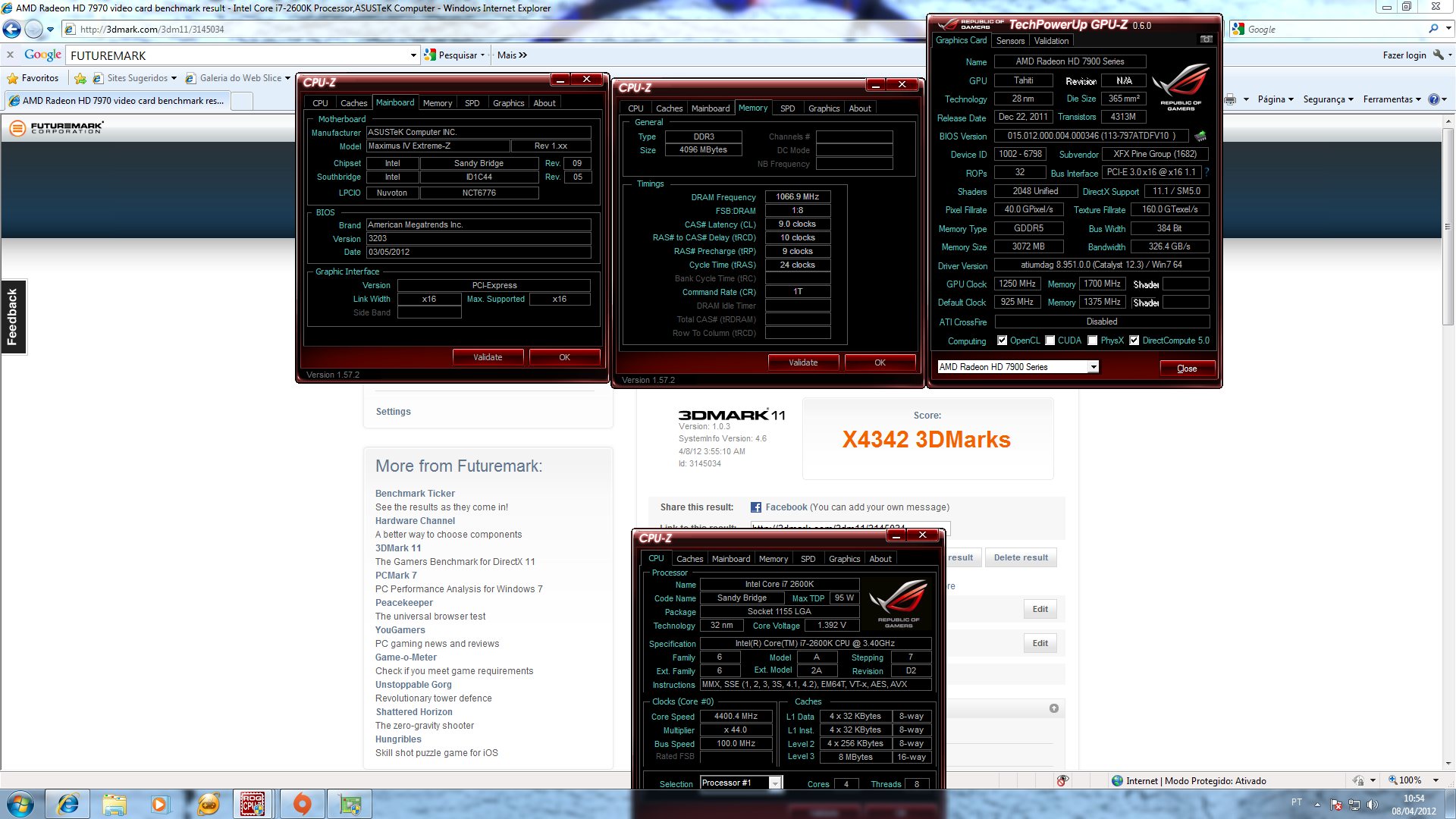
Task: Click the volume speaker tray icon
Action: tap(1373, 804)
